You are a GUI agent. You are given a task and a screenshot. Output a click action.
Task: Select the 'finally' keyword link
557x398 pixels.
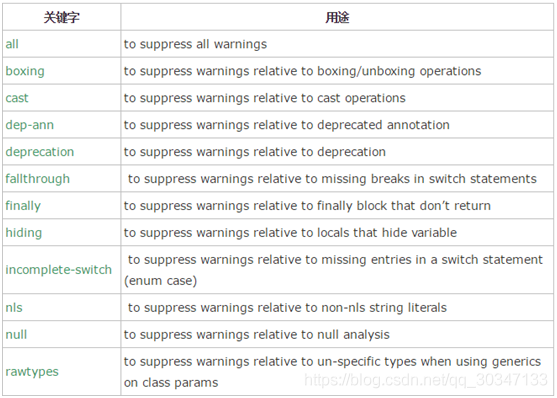pos(23,206)
